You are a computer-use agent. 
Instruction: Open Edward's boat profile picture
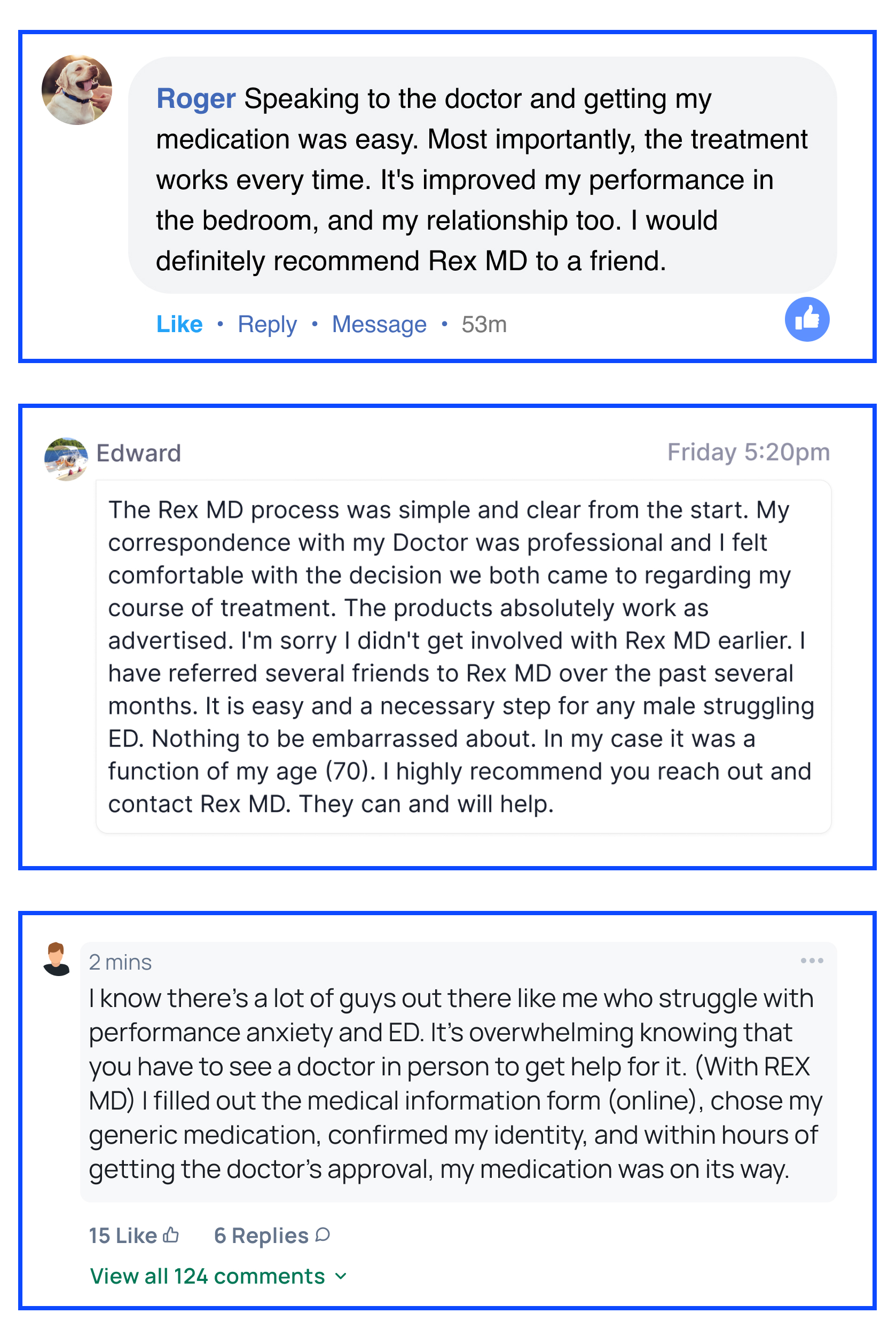(66, 459)
